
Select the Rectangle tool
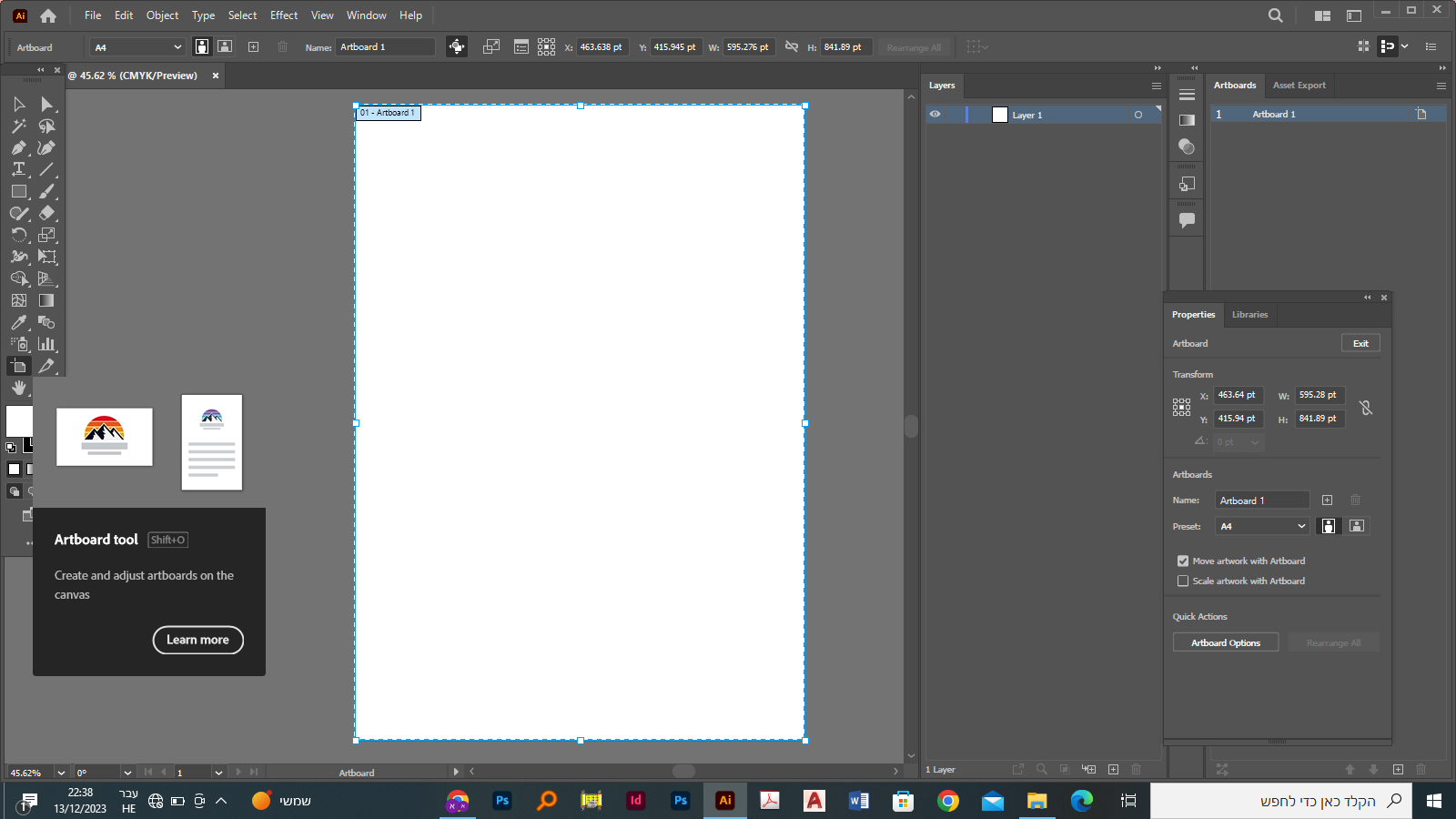(18, 191)
